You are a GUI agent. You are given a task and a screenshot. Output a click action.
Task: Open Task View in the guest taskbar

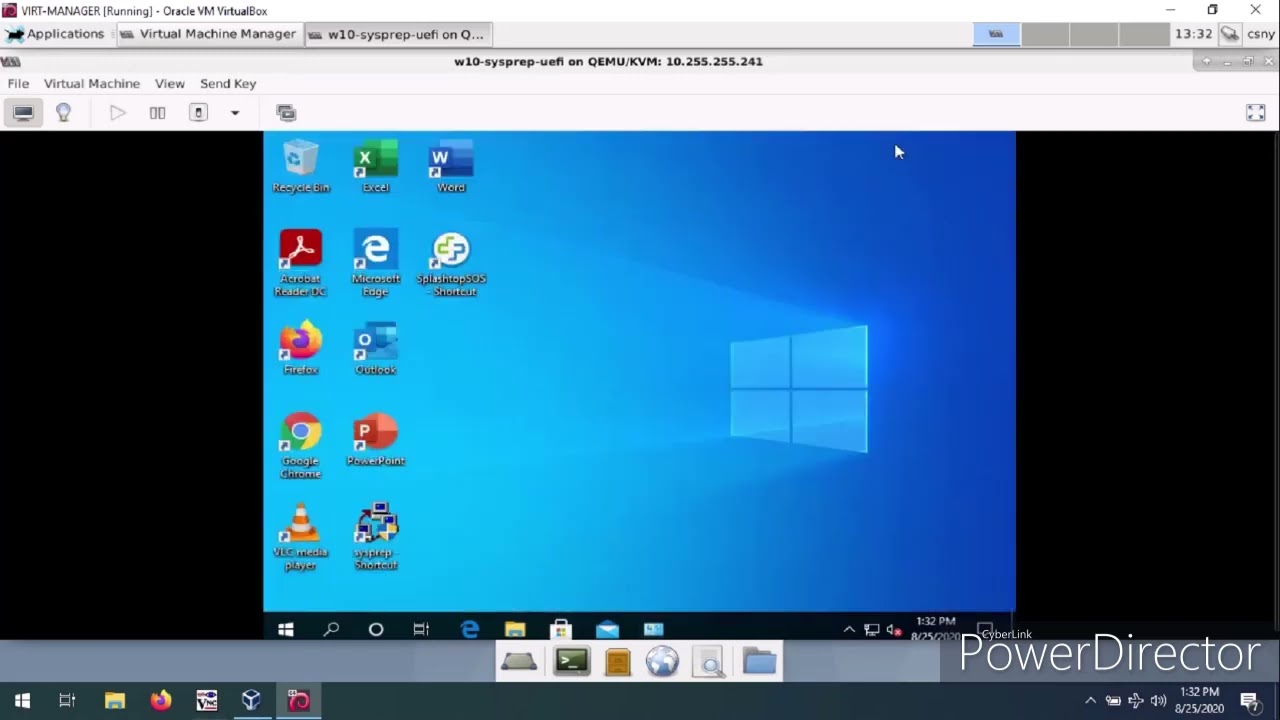coord(421,629)
